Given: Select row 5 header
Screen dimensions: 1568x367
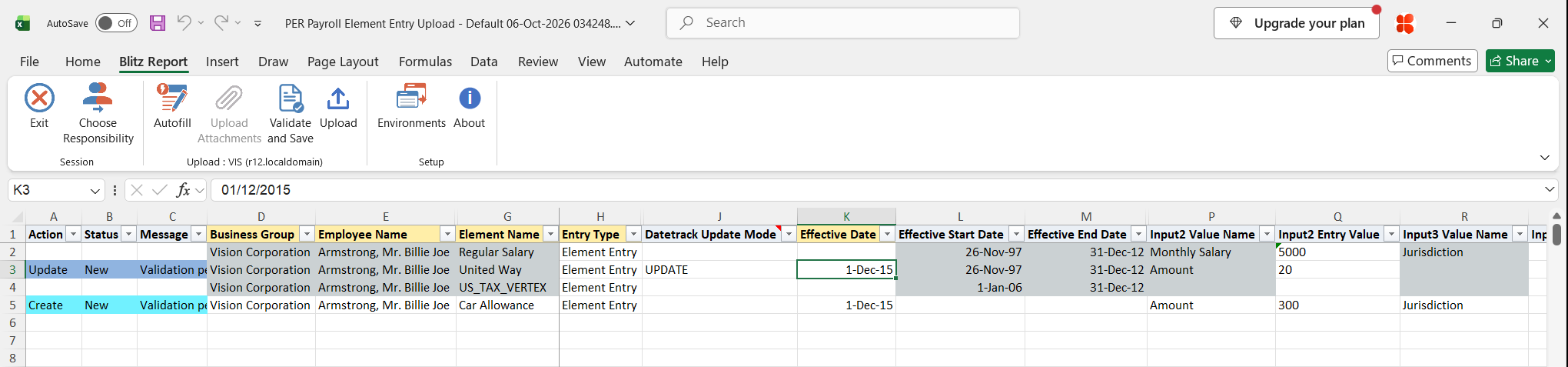Looking at the screenshot, I should click(x=12, y=305).
